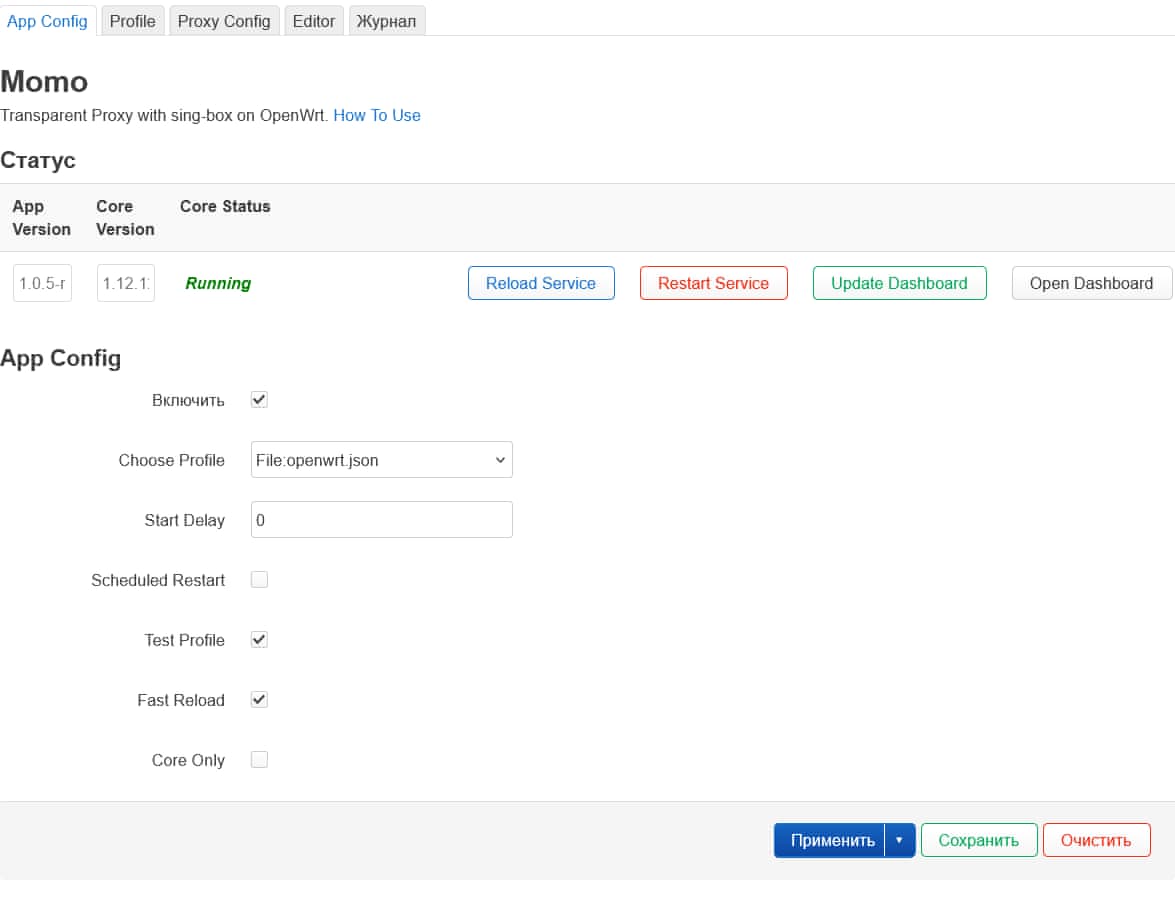Go to the Editor tab
The image size is (1175, 902).
[x=314, y=21]
